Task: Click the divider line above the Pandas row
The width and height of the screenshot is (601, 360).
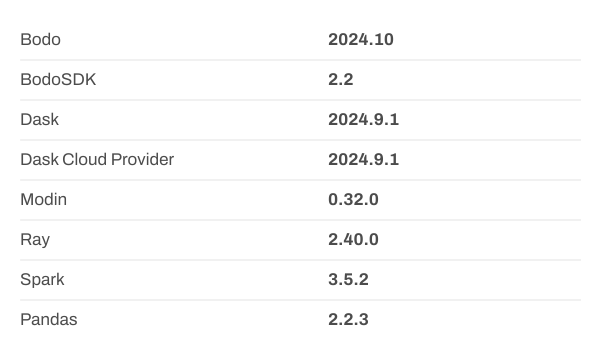Action: point(300,300)
